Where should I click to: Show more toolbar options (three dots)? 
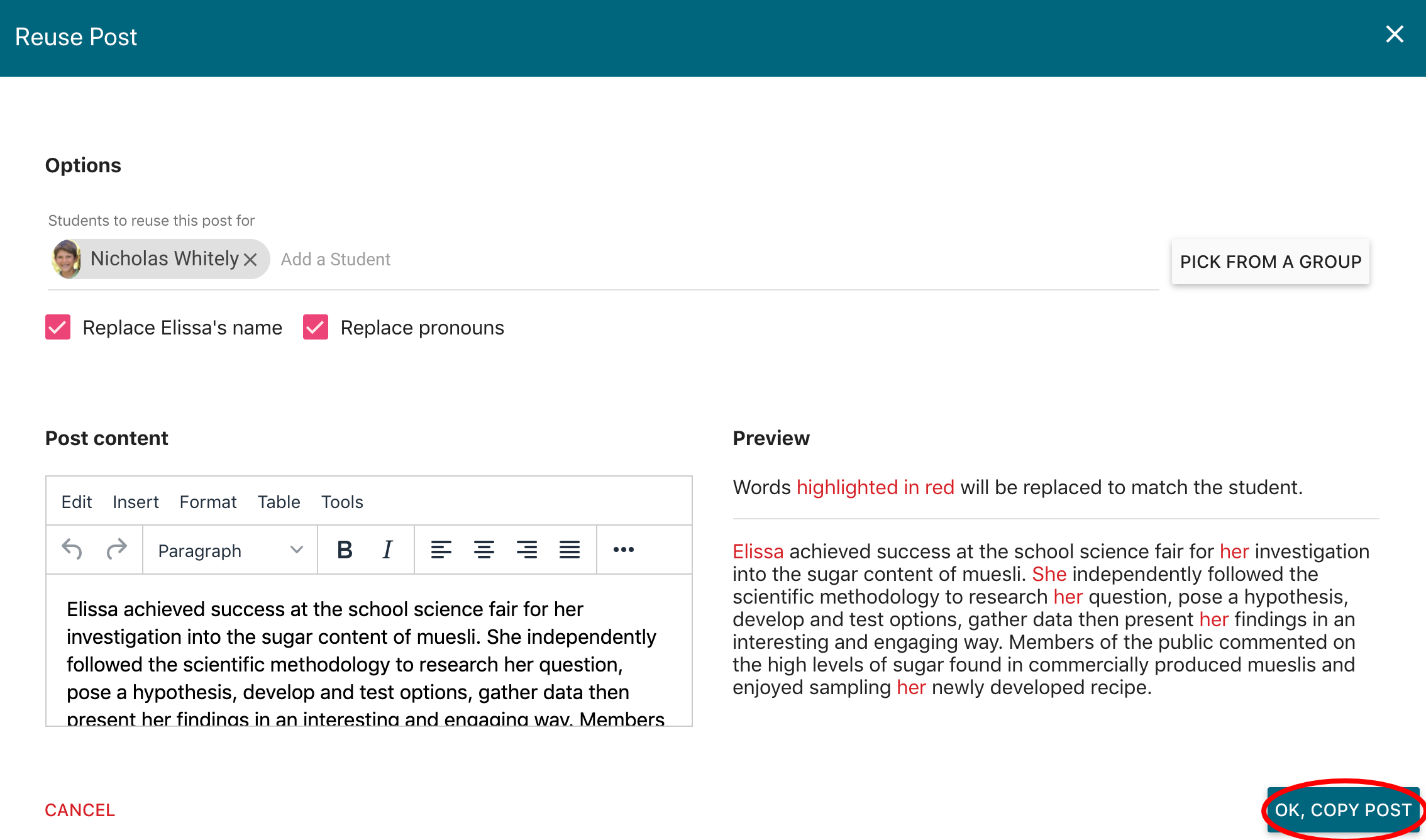pos(623,550)
